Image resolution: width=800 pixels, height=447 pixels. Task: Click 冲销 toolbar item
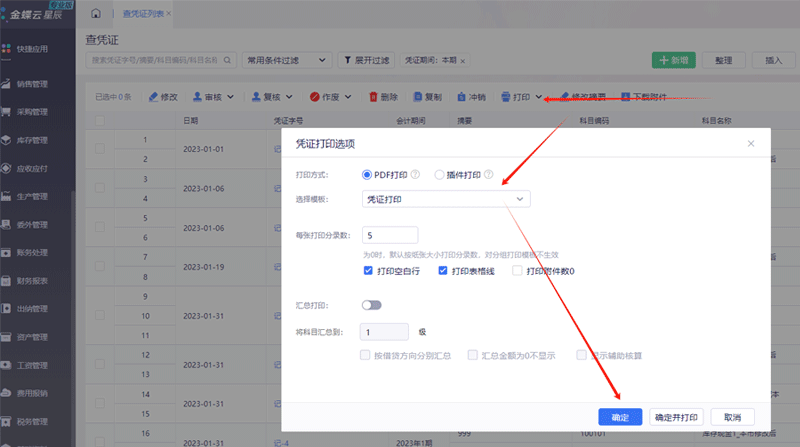471,97
